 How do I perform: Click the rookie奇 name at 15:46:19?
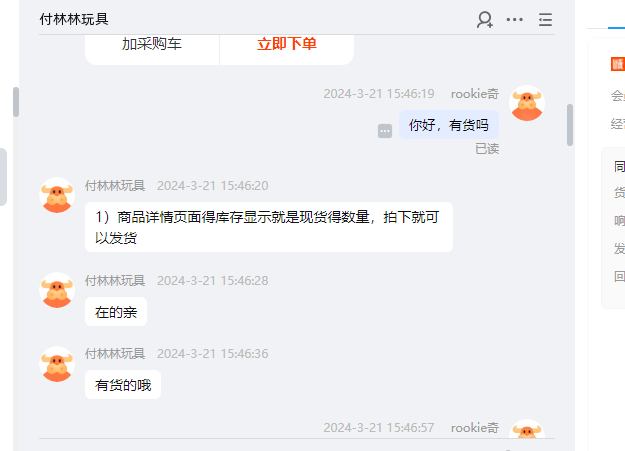click(474, 94)
